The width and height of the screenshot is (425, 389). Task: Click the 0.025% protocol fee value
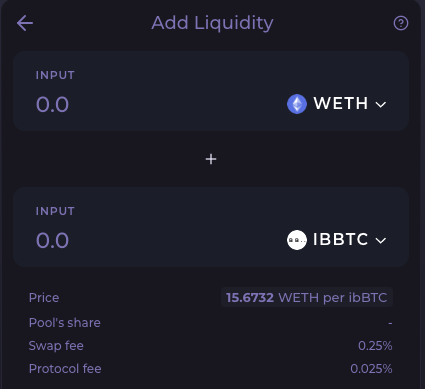pos(371,369)
